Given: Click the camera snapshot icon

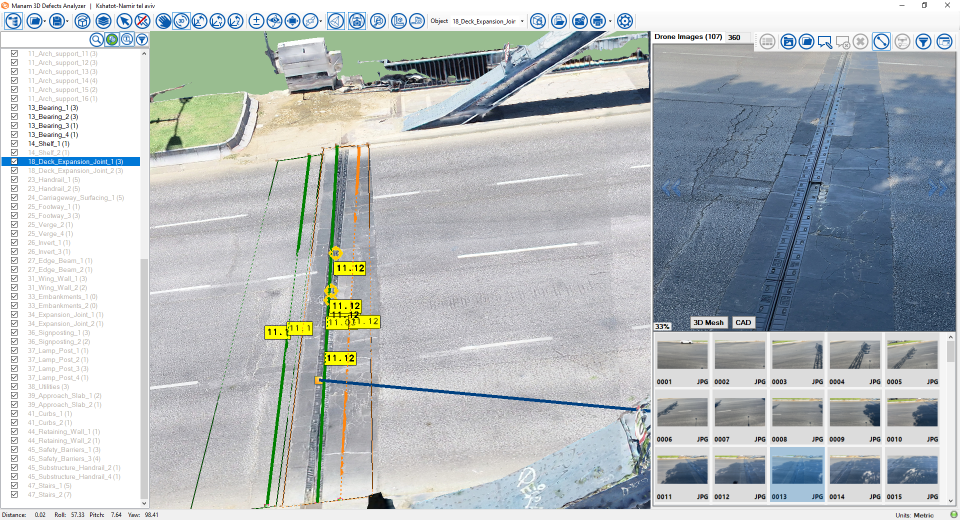Looking at the screenshot, I should tap(356, 21).
